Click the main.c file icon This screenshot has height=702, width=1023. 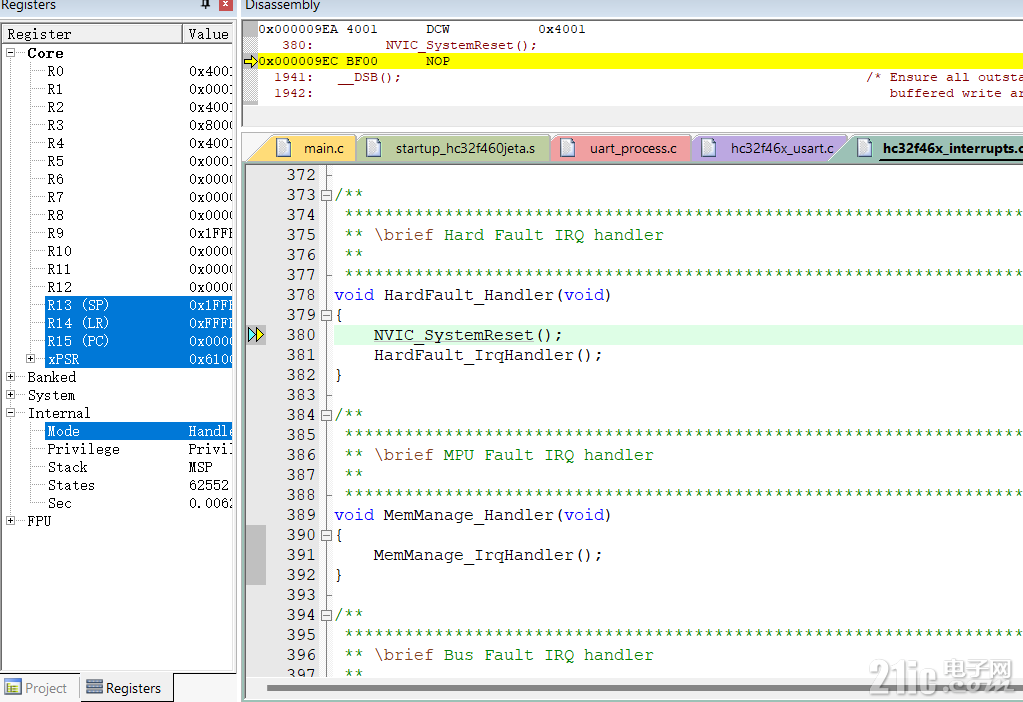pos(284,148)
